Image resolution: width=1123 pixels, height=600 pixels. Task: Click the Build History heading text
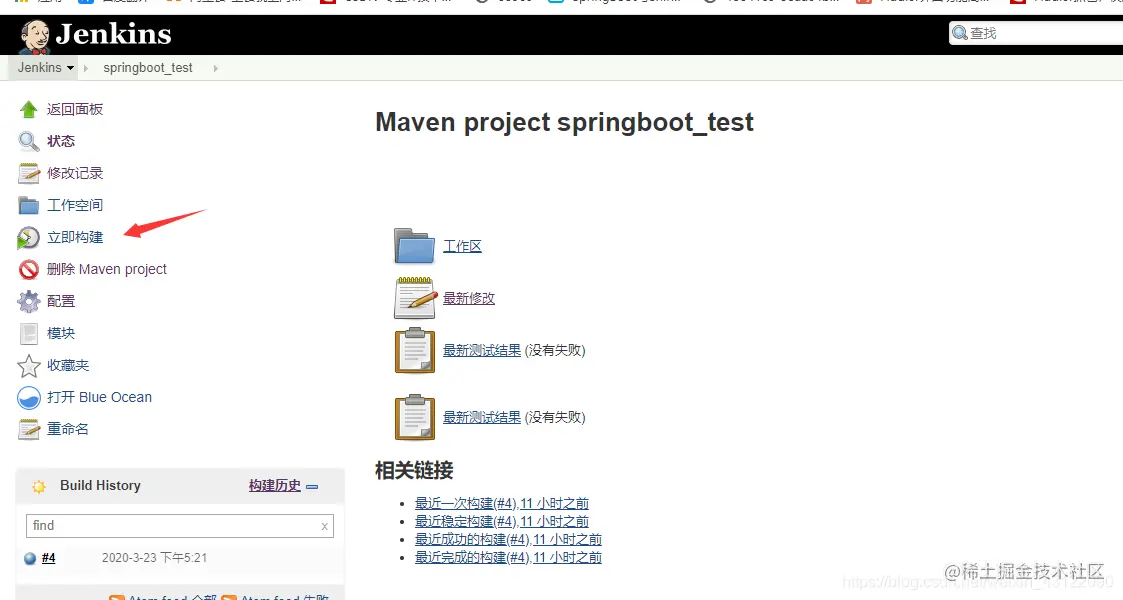(100, 485)
